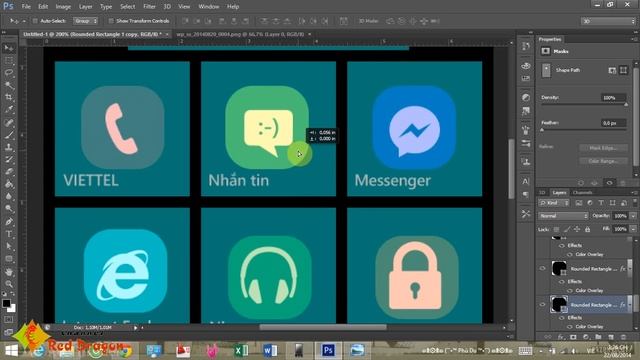Open the Character panel icon in the dock
This screenshot has width=640, height=360.
tap(526, 181)
